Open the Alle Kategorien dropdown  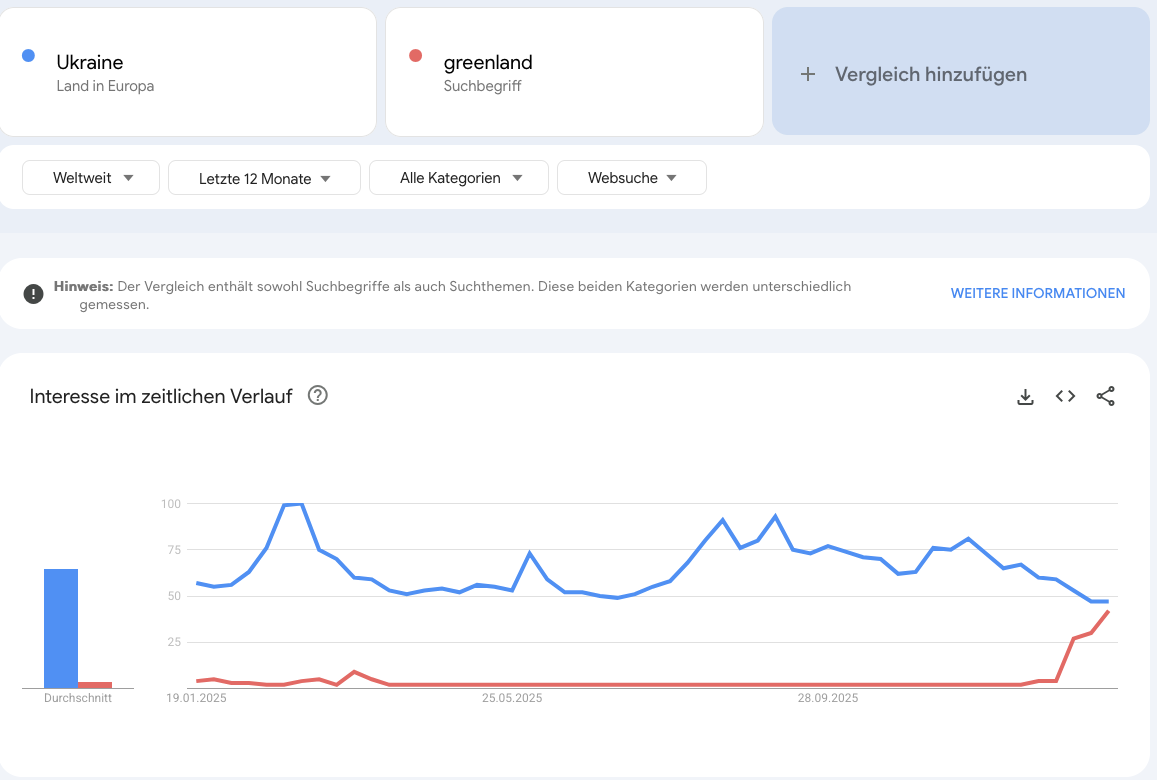(459, 178)
